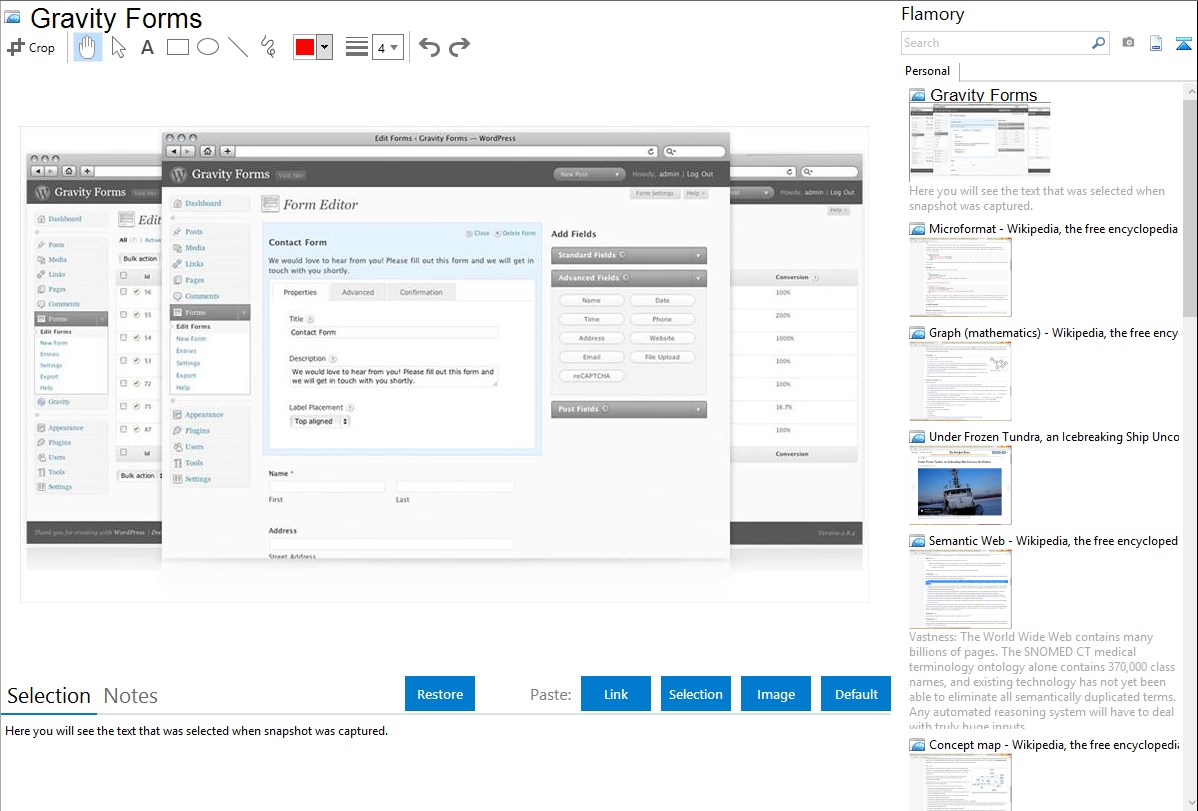Choose the straight line tool
This screenshot has height=811, width=1198.
click(238, 47)
